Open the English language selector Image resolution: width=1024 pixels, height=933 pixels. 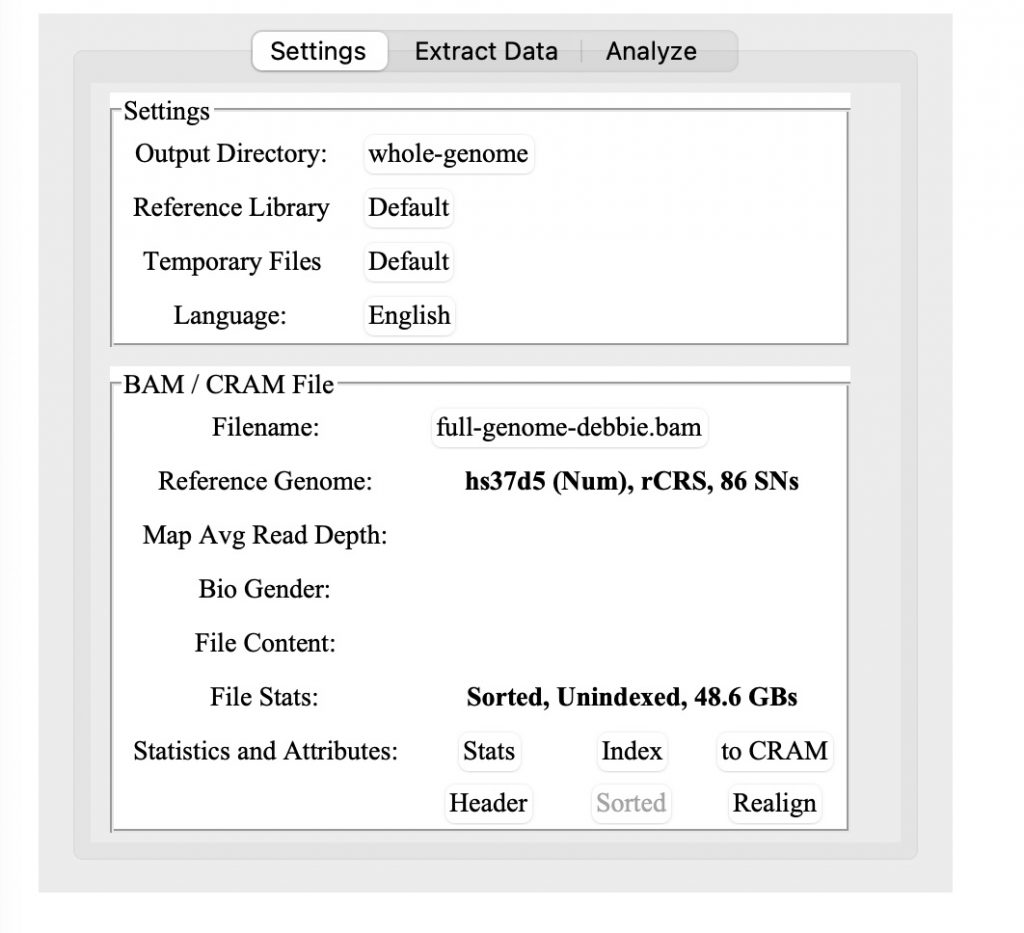point(408,315)
